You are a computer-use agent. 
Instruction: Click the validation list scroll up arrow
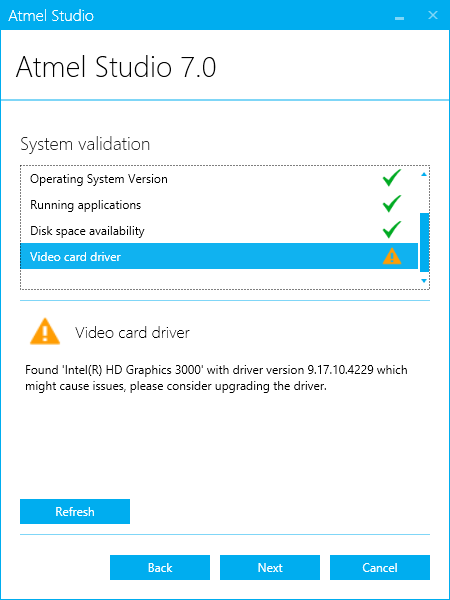click(x=424, y=174)
